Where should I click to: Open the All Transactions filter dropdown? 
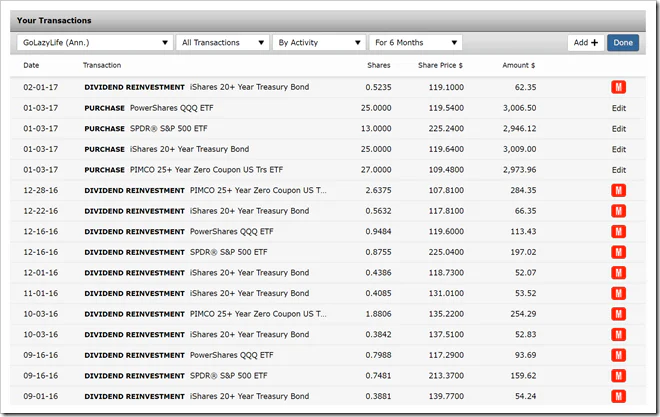[x=223, y=42]
